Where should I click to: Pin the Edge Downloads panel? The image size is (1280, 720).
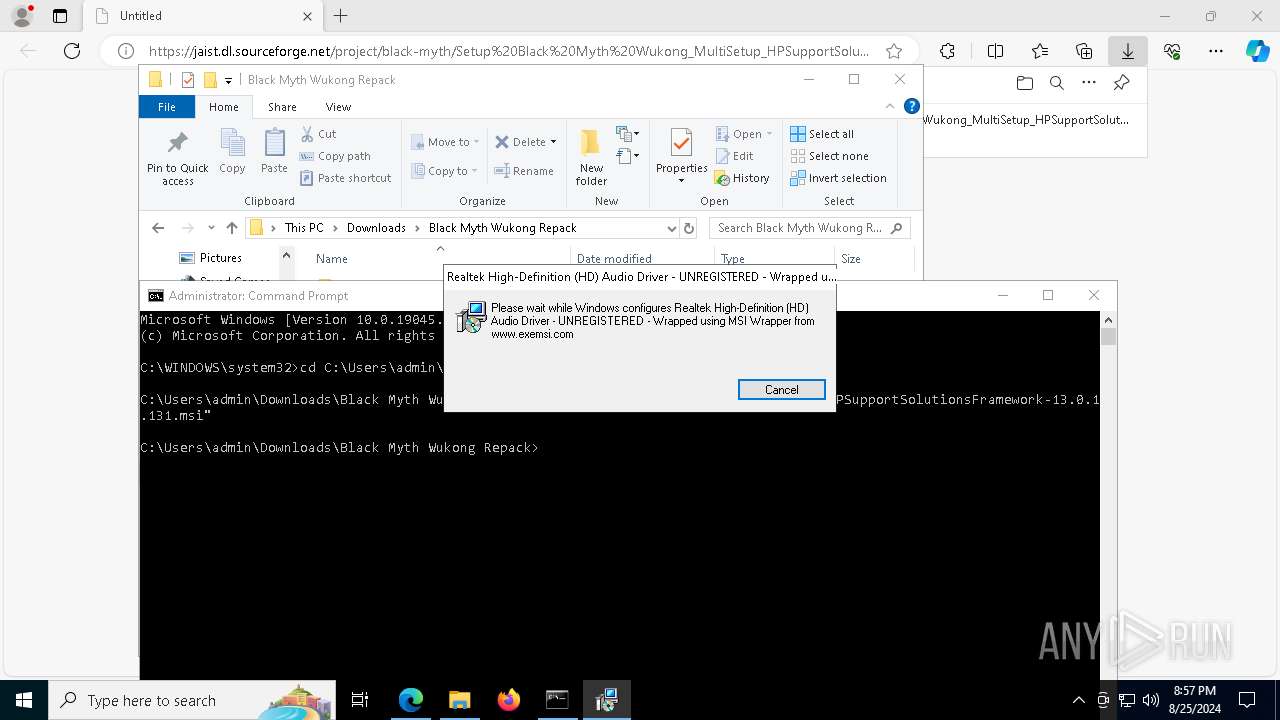pyautogui.click(x=1122, y=83)
